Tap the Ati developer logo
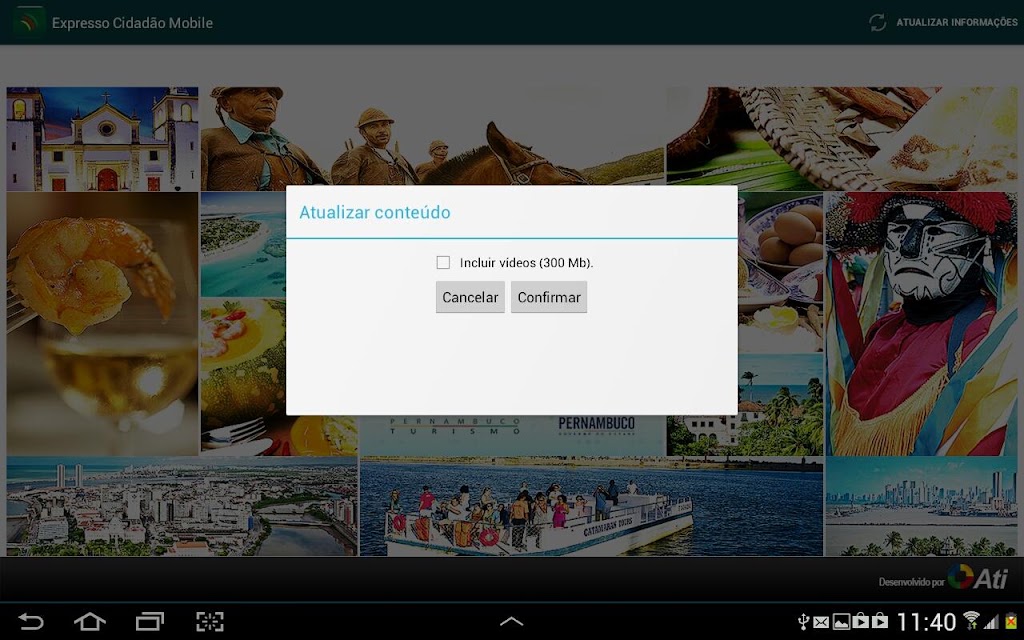 978,577
